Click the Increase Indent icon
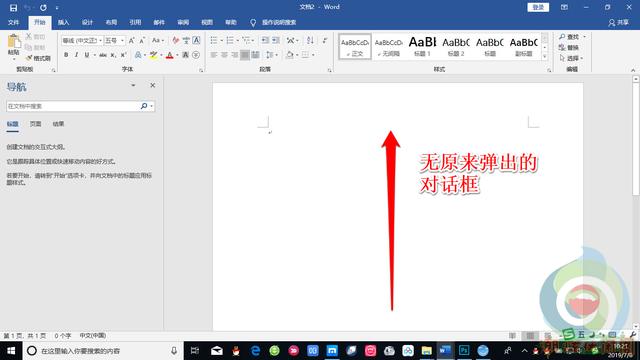The width and height of the screenshot is (640, 360). pyautogui.click(x=276, y=40)
